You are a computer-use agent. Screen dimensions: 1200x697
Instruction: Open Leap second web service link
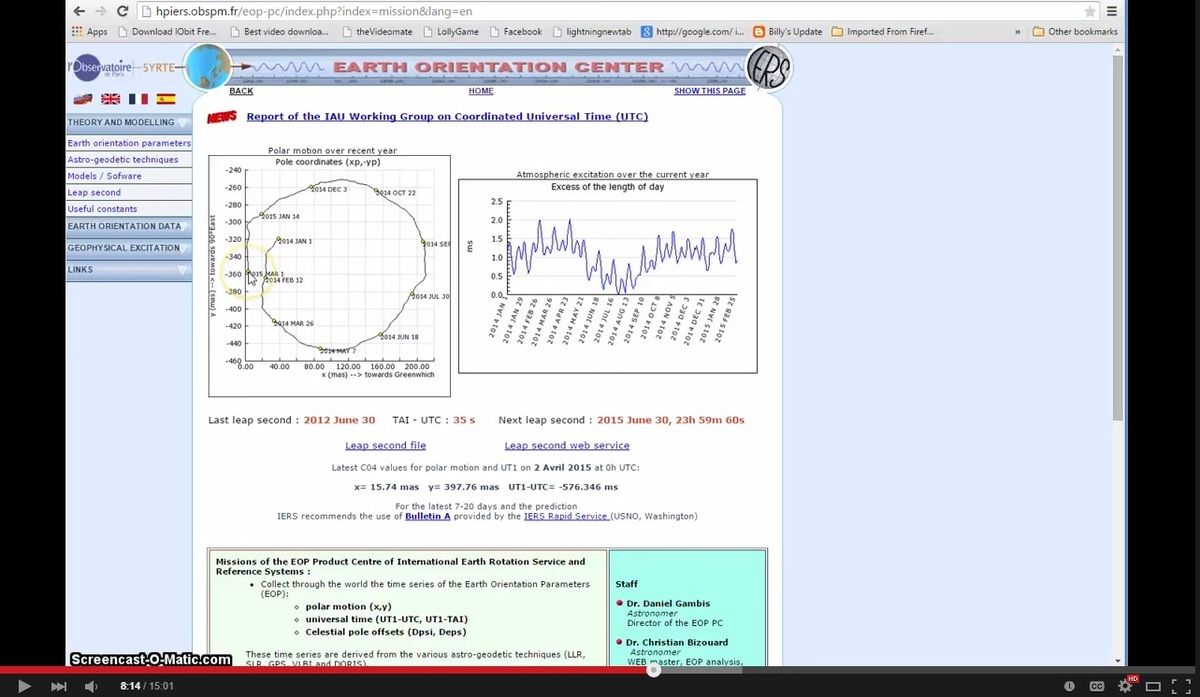coord(567,446)
